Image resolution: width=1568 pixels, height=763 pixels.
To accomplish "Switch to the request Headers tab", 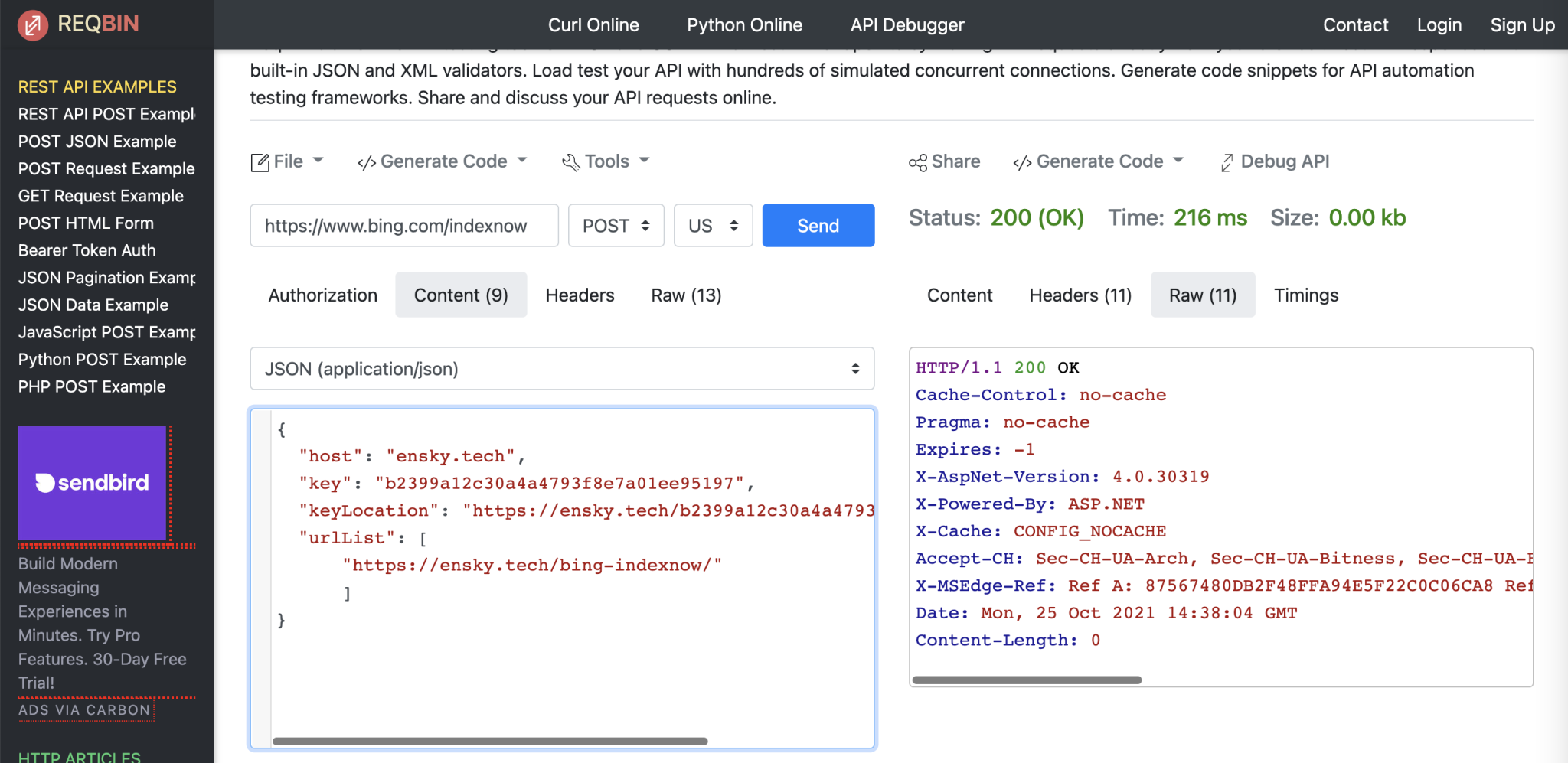I will (x=580, y=295).
